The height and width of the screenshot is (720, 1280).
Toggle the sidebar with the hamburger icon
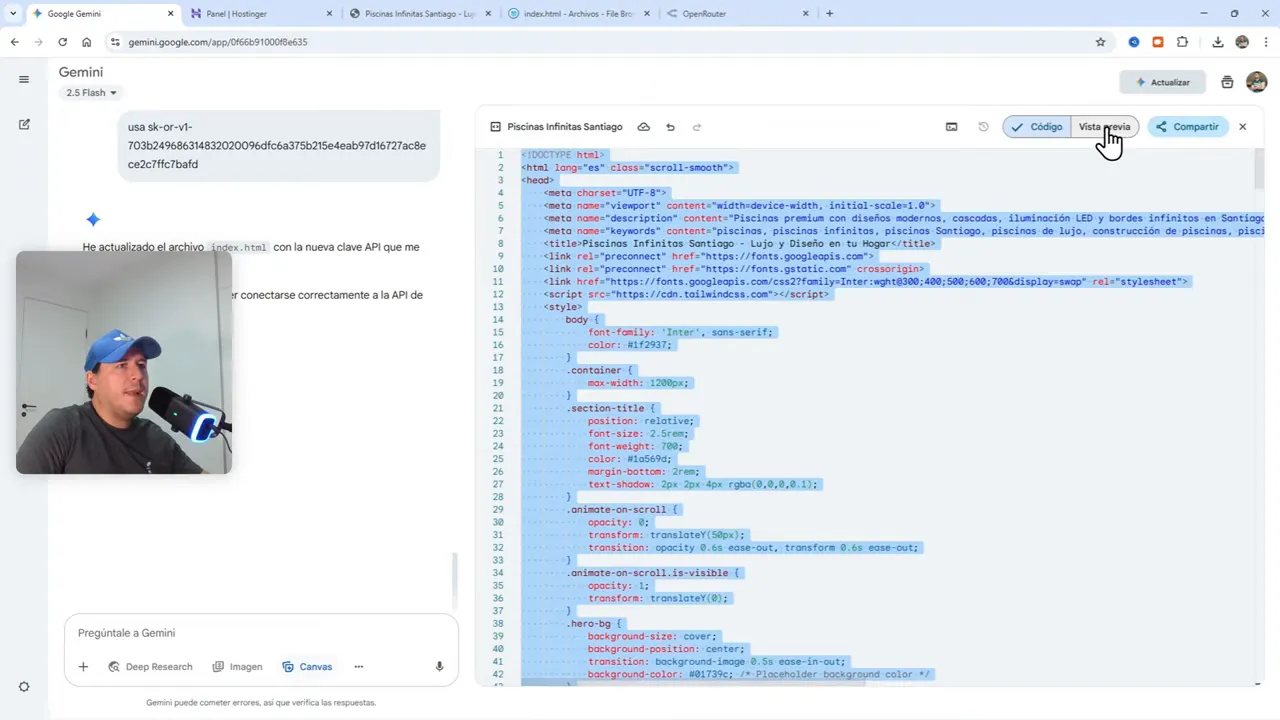(24, 79)
